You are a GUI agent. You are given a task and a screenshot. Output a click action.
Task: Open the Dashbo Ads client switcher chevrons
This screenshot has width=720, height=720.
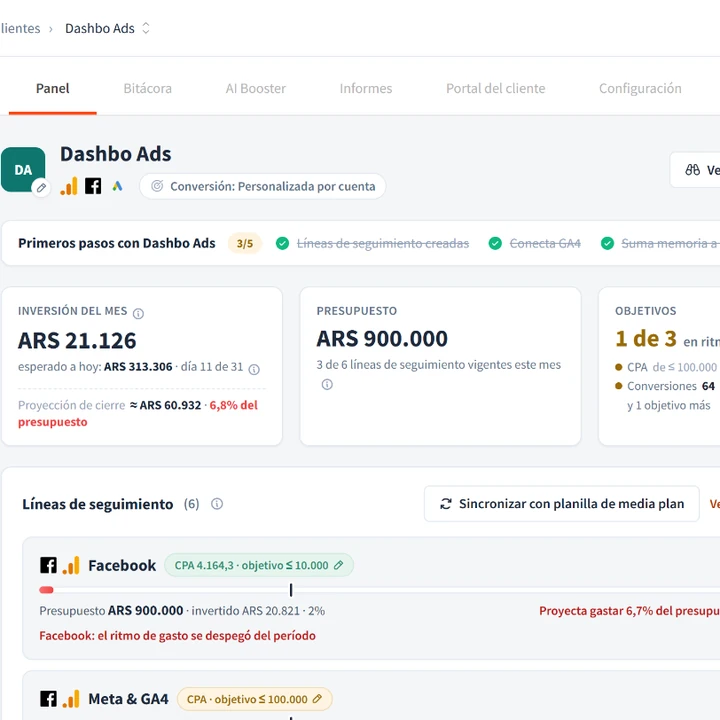[x=146, y=28]
